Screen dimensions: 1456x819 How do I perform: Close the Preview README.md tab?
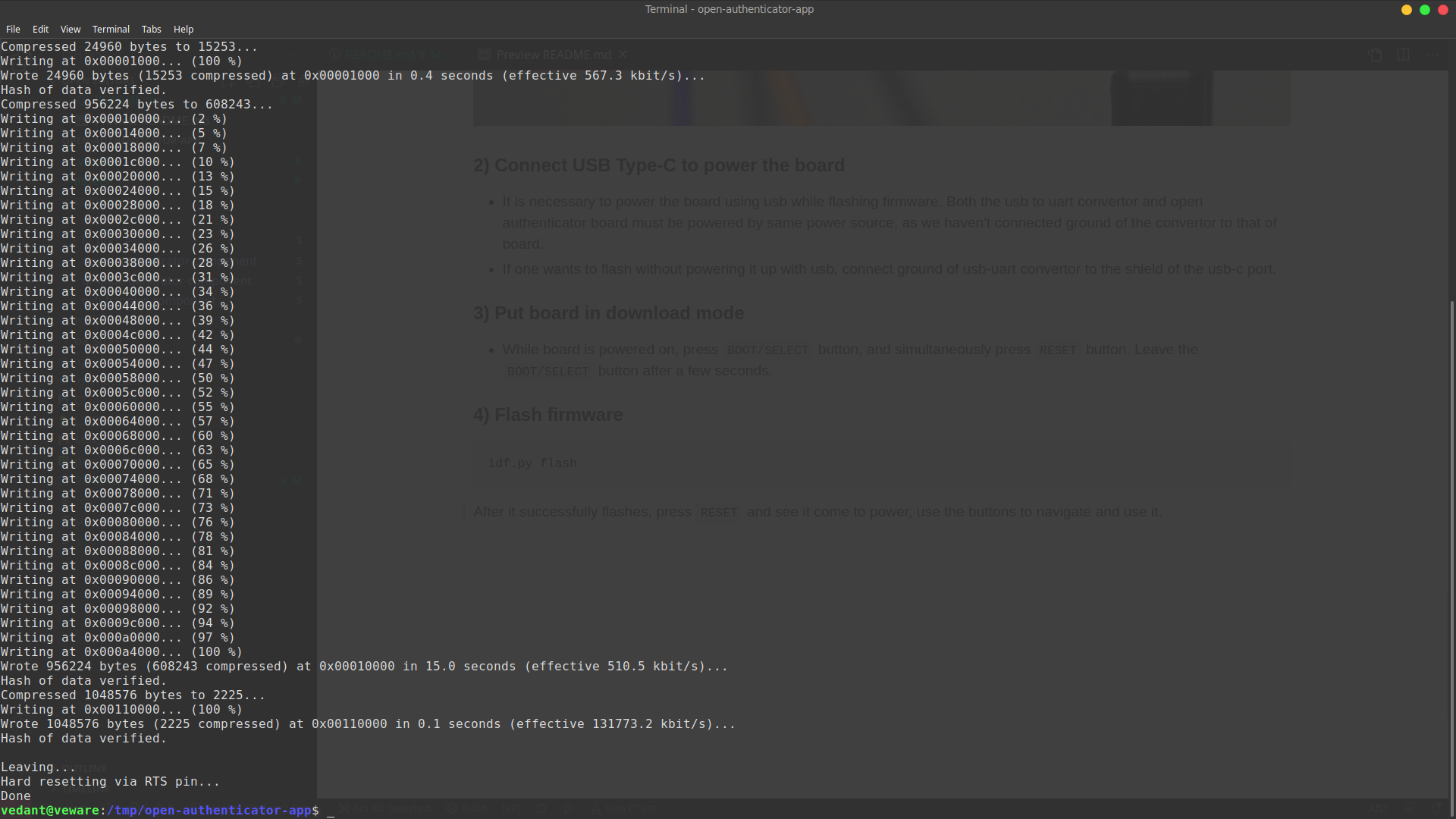(623, 55)
